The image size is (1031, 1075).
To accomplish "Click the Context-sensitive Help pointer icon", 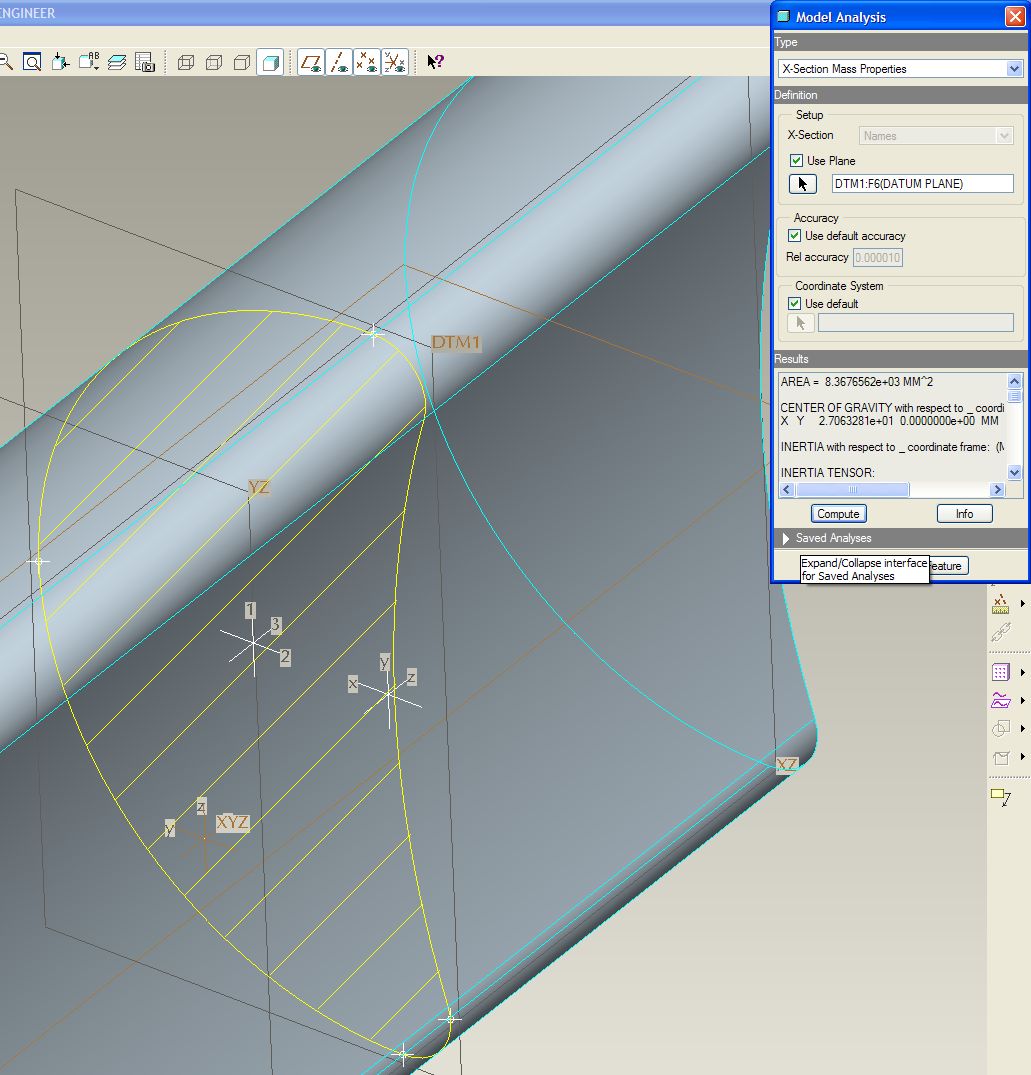I will tap(435, 62).
